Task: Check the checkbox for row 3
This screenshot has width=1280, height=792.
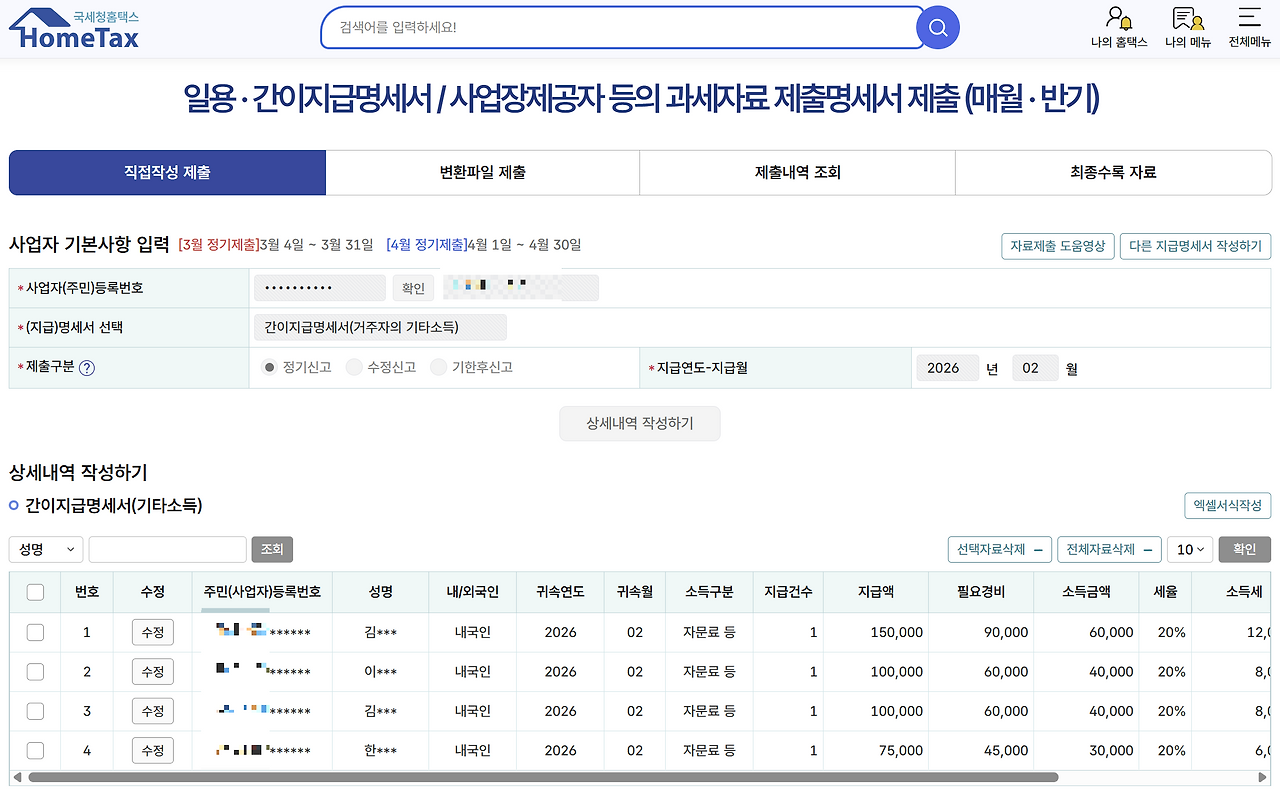Action: 35,711
